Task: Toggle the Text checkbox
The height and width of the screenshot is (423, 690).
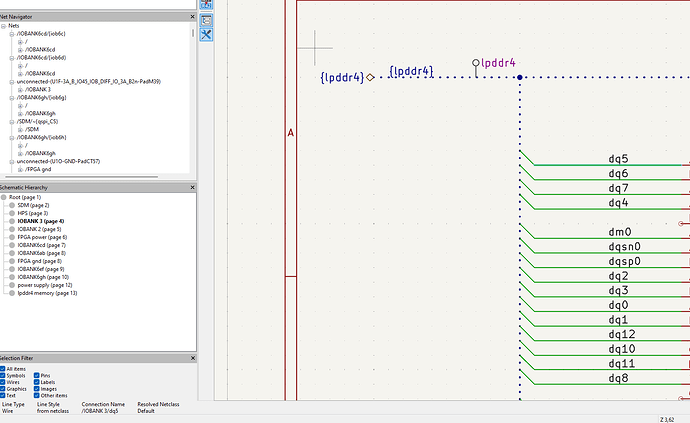Action: pyautogui.click(x=3, y=395)
